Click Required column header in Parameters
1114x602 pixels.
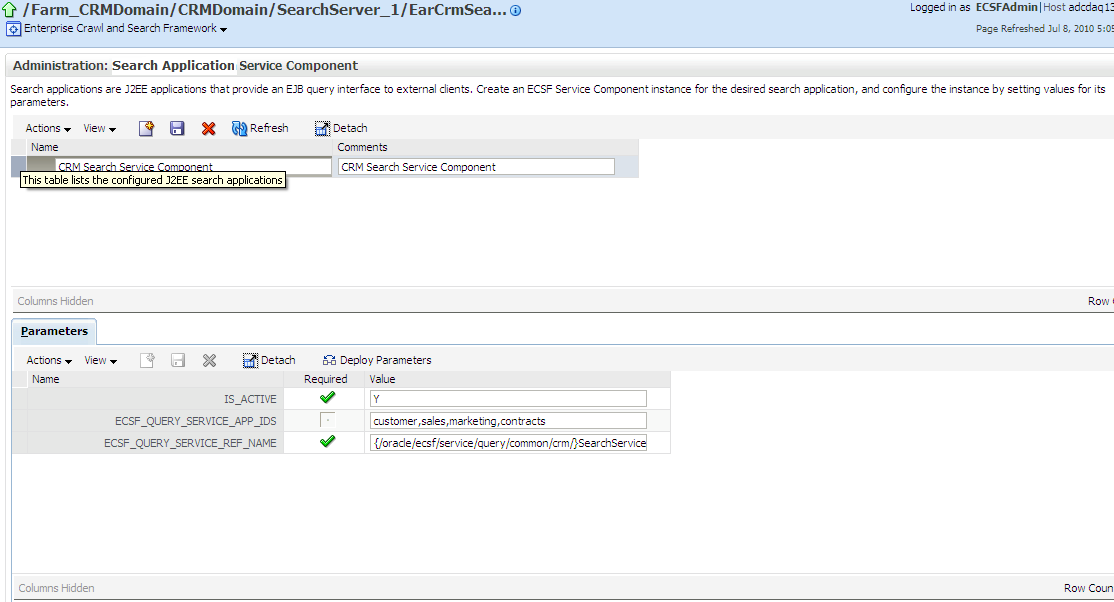click(325, 380)
